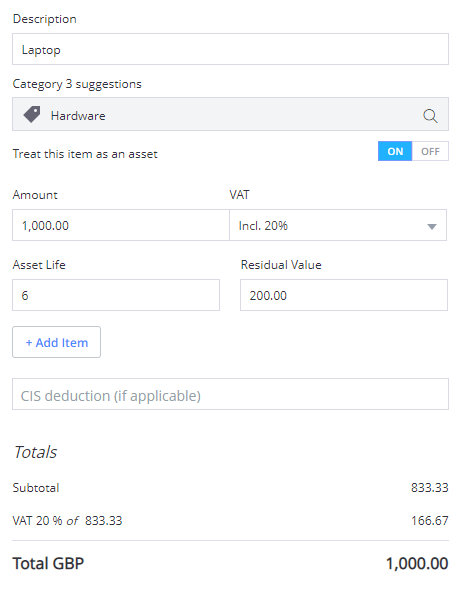Click the VAT 20 % of 833.33 line
The width and height of the screenshot is (463, 591).
[x=67, y=521]
